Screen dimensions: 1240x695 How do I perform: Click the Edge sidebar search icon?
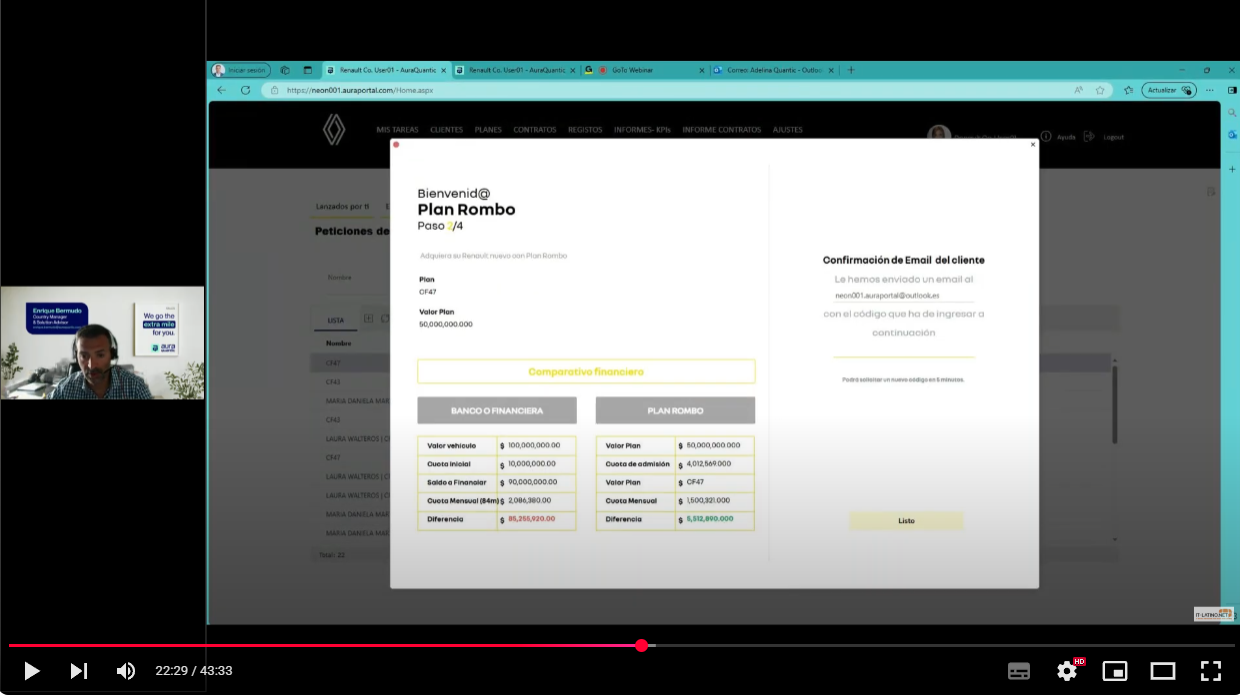tap(1232, 113)
